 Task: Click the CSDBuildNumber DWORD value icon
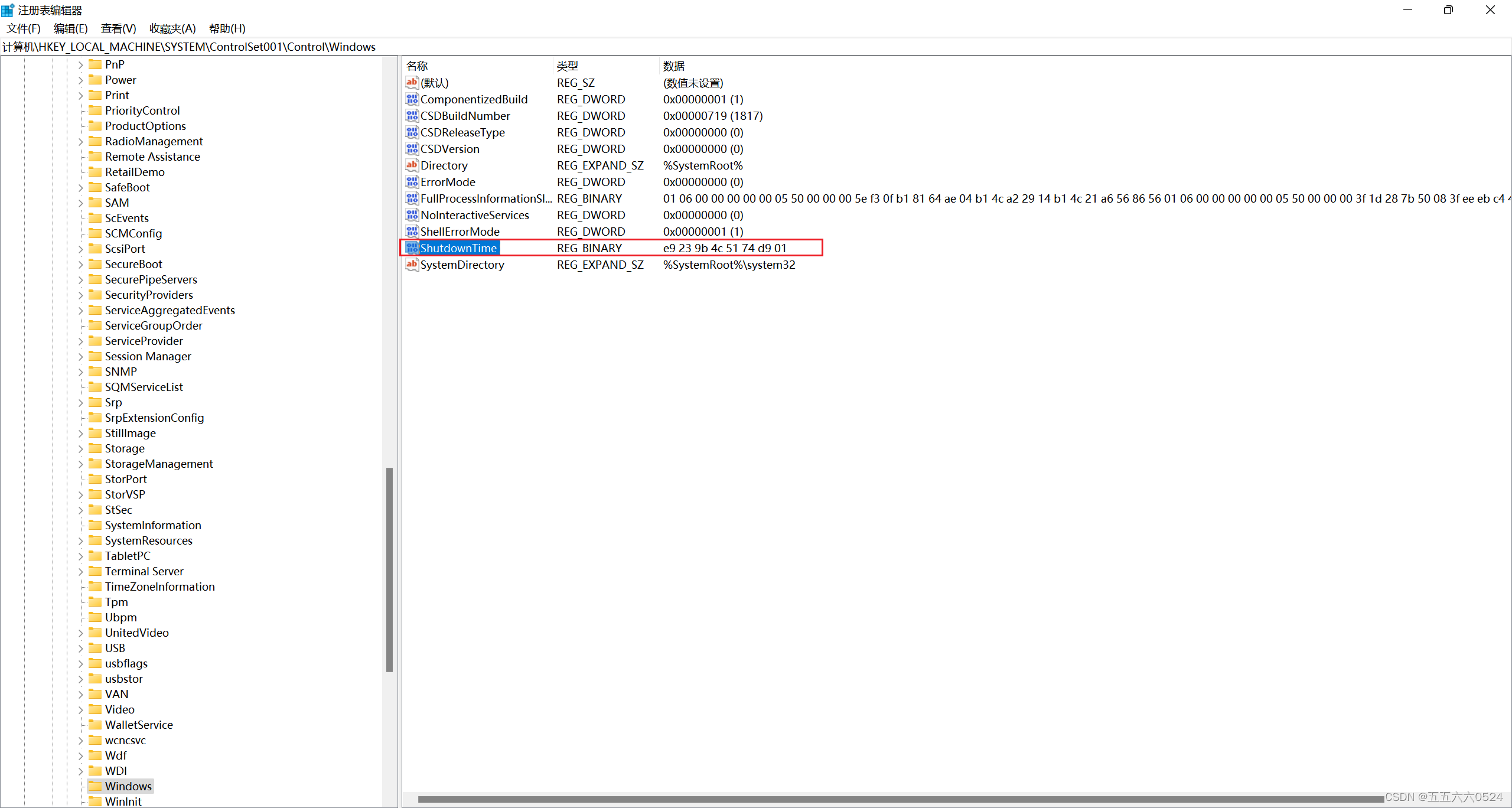(412, 116)
